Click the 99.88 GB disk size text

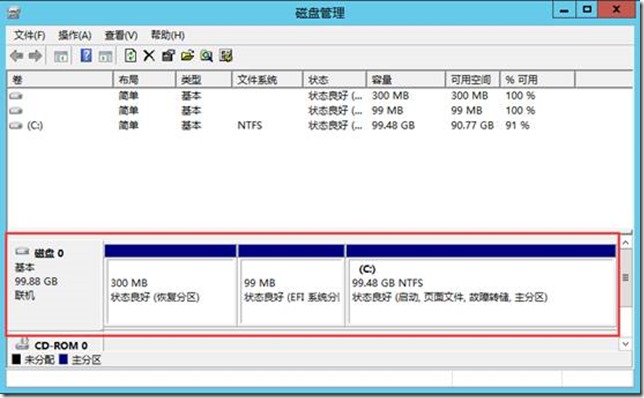point(36,281)
